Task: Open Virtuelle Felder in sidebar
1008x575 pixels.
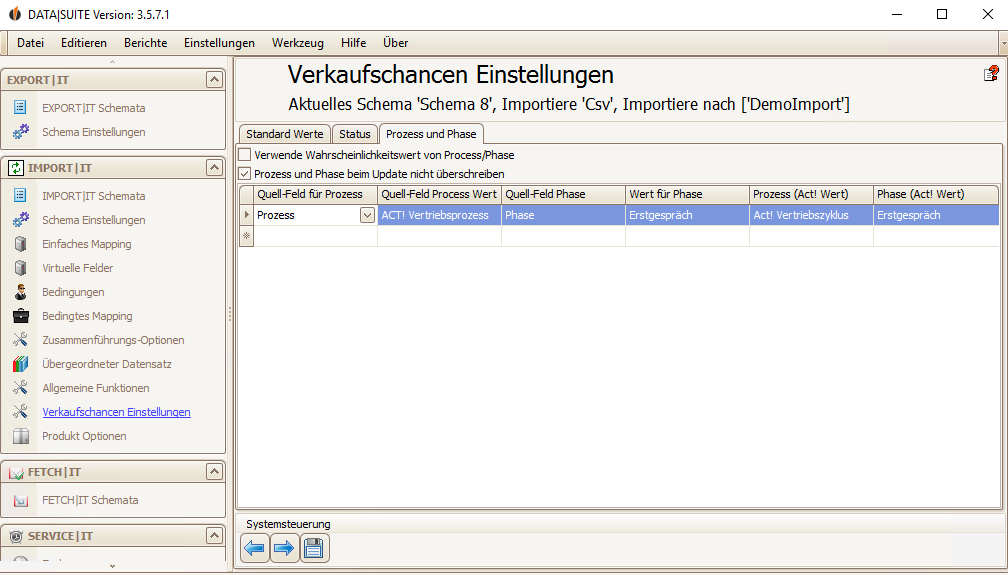Action: tap(78, 268)
